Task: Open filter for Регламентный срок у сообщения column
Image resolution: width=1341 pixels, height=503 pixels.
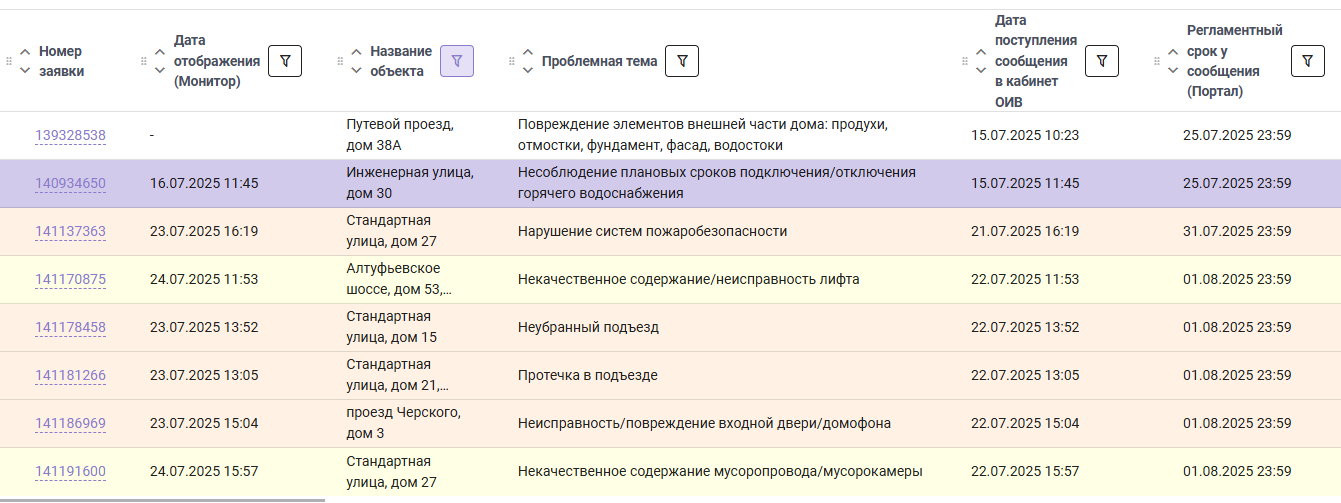Action: click(x=1308, y=61)
